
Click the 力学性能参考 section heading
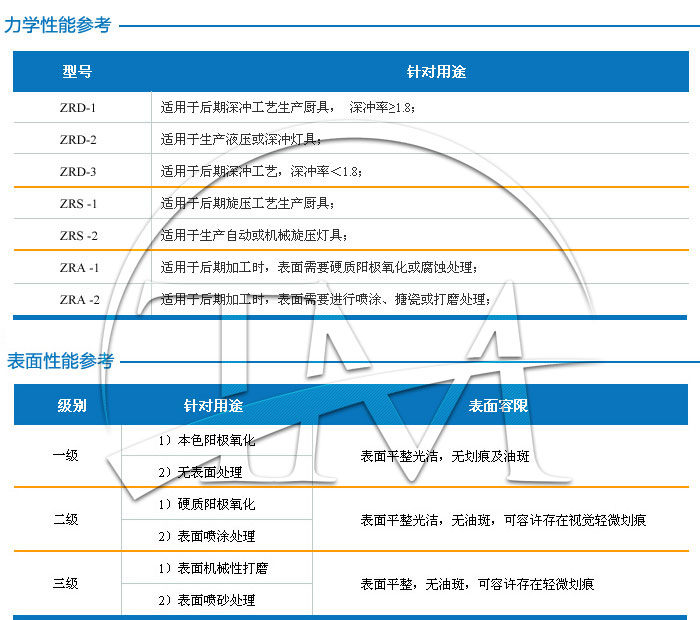(x=58, y=25)
